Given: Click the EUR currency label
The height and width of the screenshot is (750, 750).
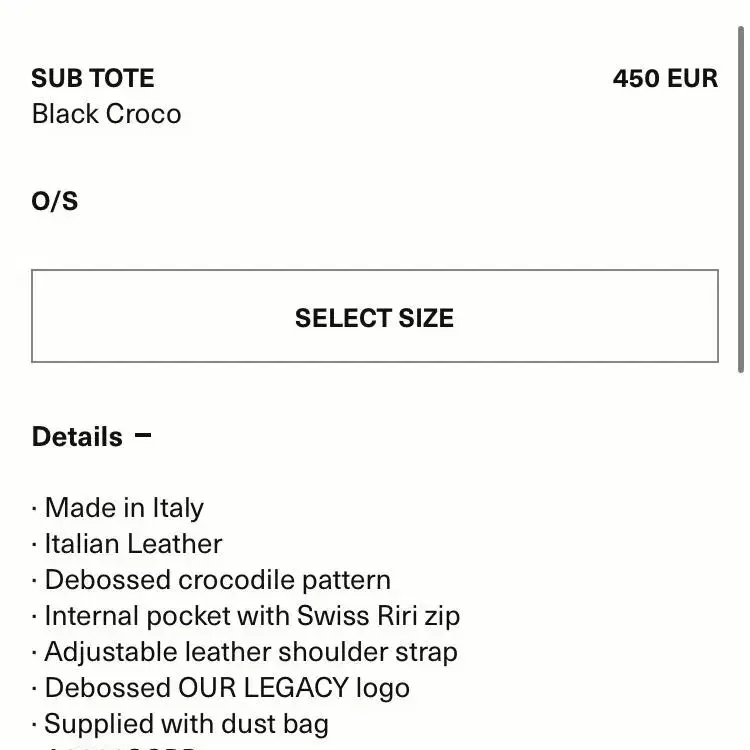Looking at the screenshot, I should tap(692, 78).
